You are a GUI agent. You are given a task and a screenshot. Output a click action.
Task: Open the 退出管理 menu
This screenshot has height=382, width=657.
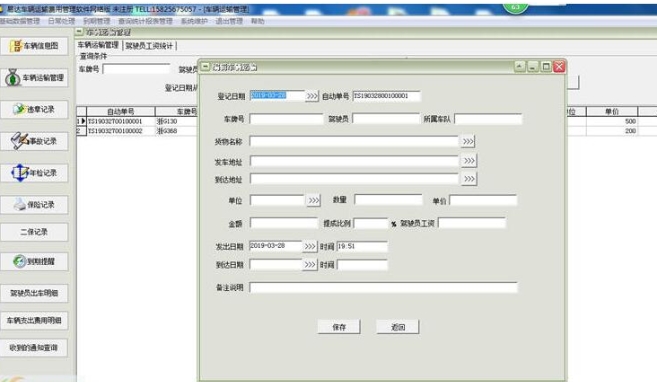(x=229, y=21)
